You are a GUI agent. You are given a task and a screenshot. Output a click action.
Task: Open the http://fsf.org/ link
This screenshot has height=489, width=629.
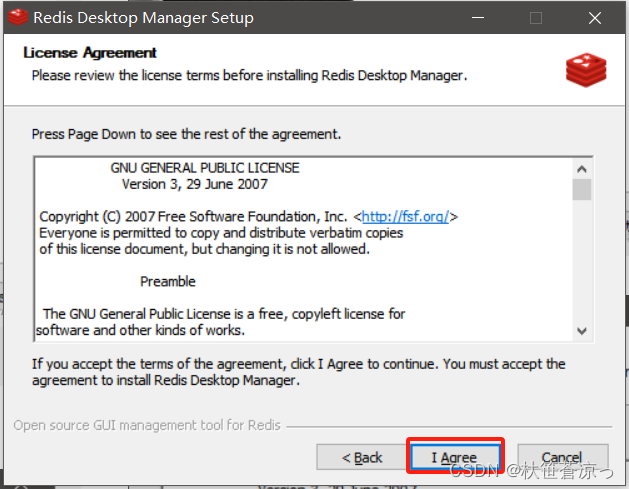(x=405, y=217)
